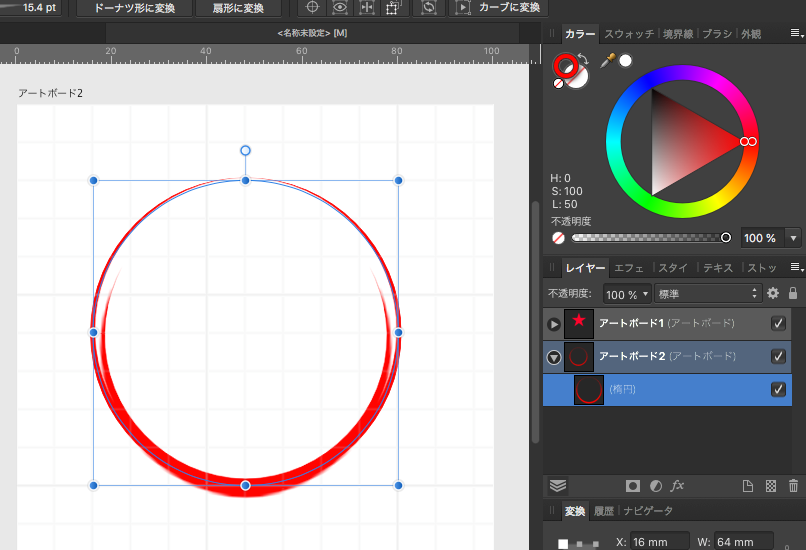Viewport: 806px width, 550px height.
Task: Click the 不透明度 opacity slider handle
Action: point(726,238)
